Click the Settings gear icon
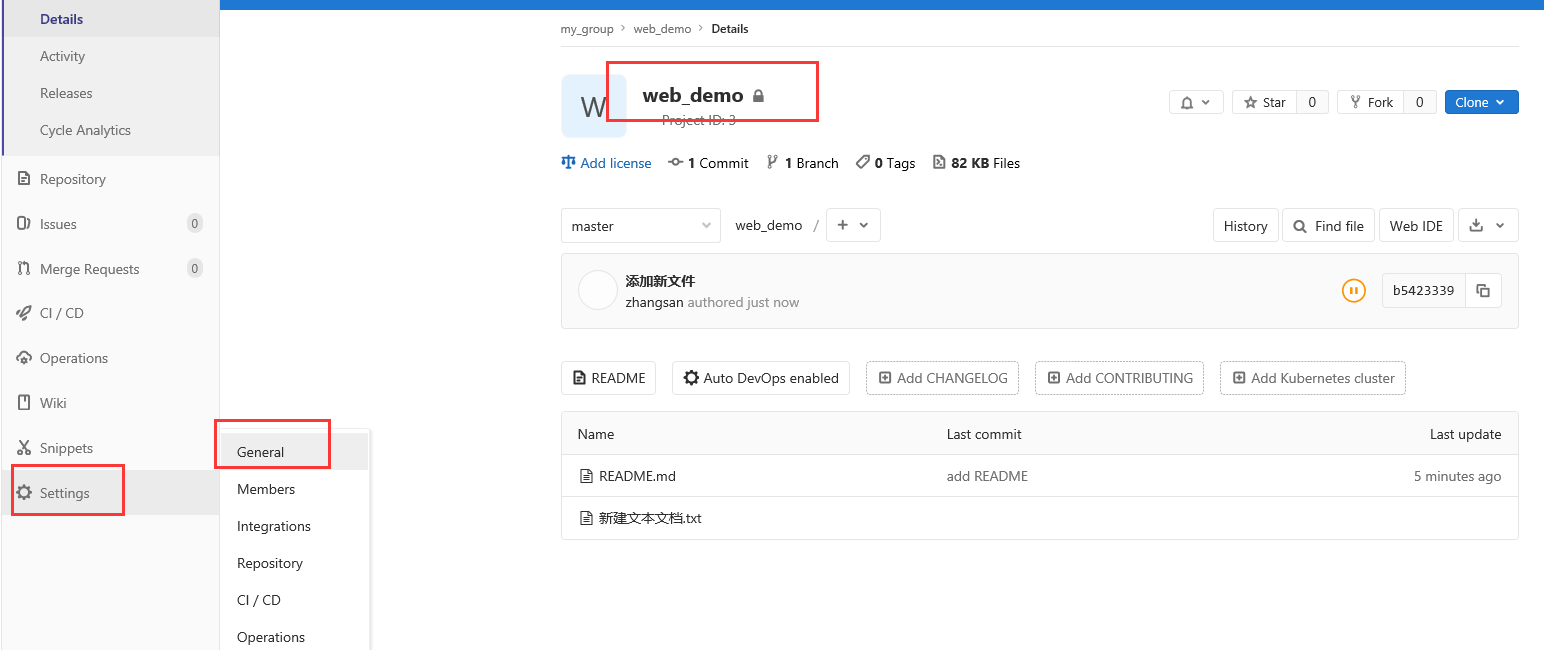 [24, 493]
